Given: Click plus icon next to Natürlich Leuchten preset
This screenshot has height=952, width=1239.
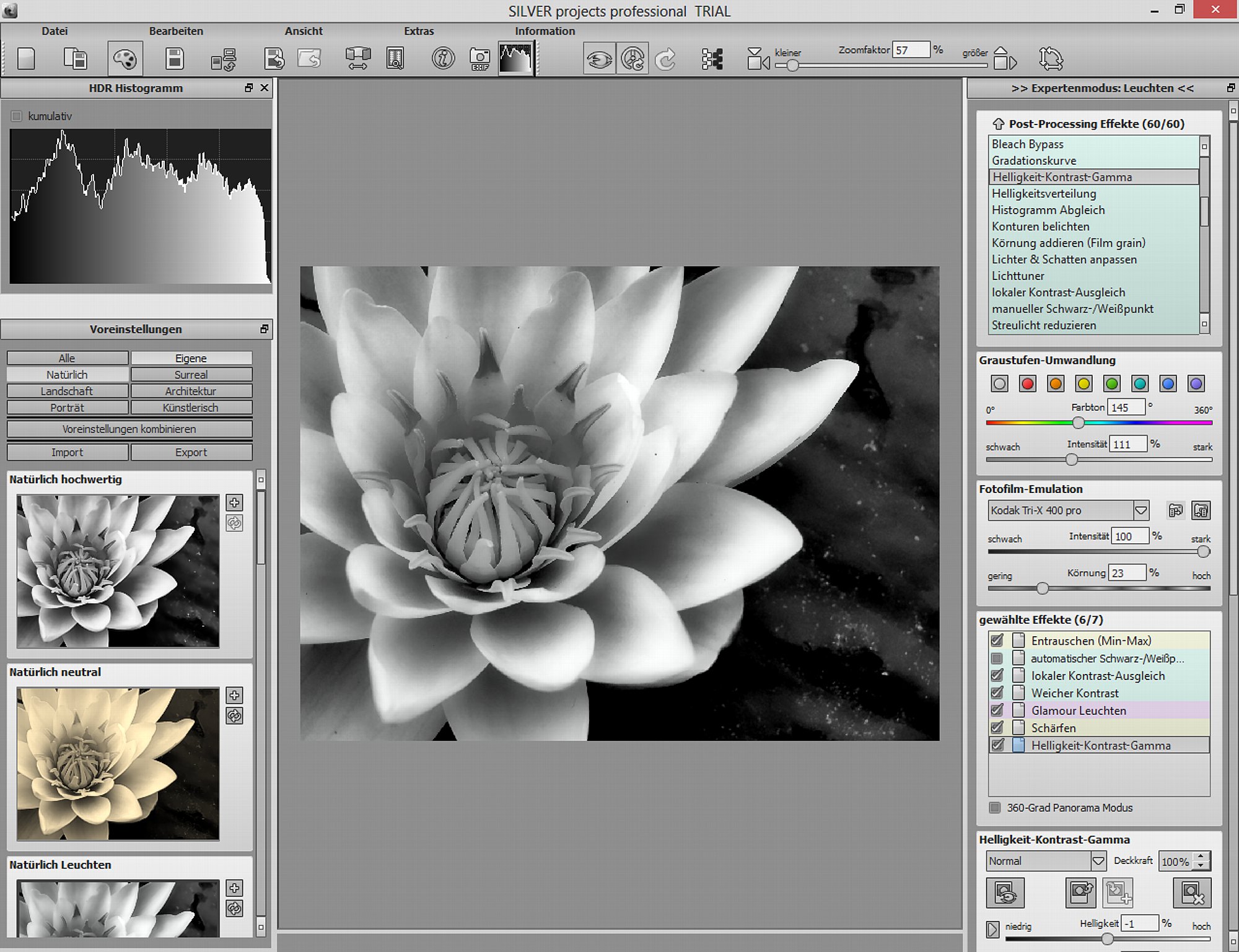Looking at the screenshot, I should [234, 888].
